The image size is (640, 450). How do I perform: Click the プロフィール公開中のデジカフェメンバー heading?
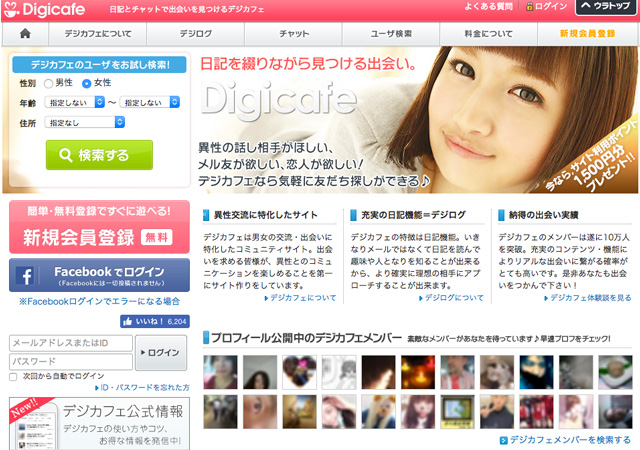pos(306,338)
